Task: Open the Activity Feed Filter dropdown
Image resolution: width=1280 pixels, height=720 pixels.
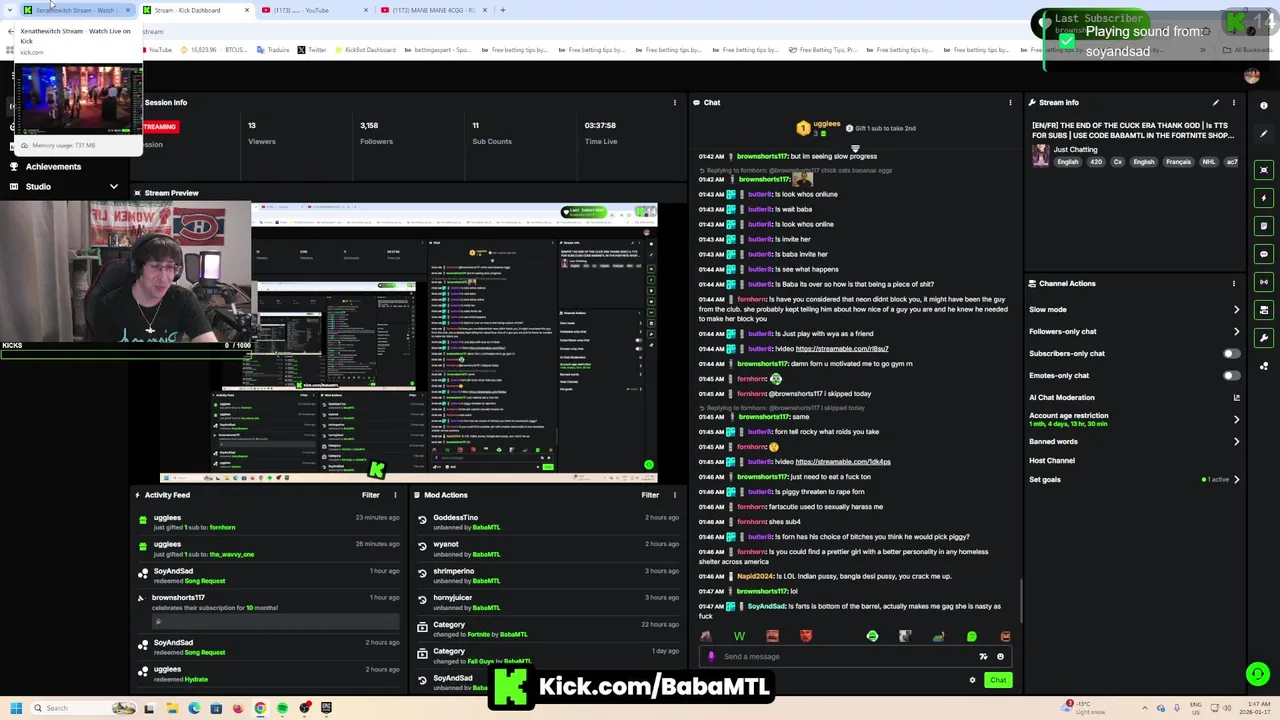Action: [371, 495]
